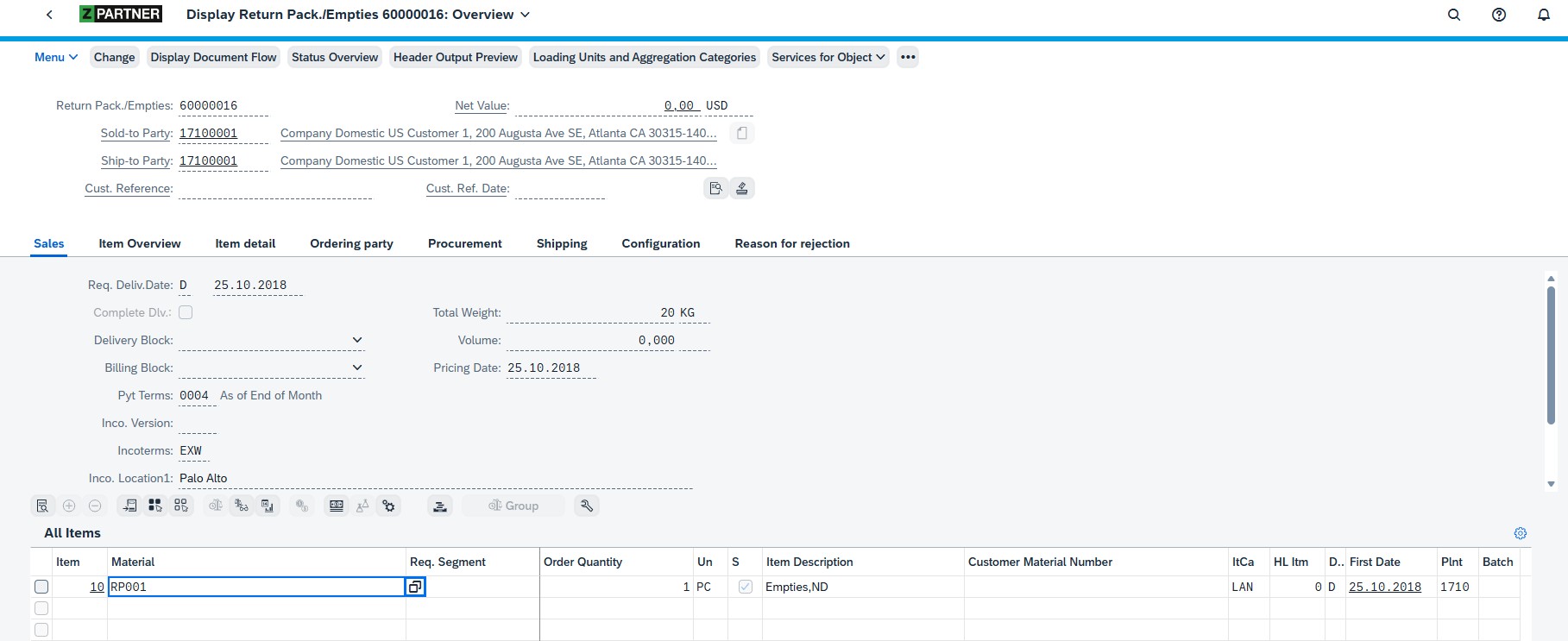
Task: Open the Services for Object dropdown
Action: click(x=828, y=57)
